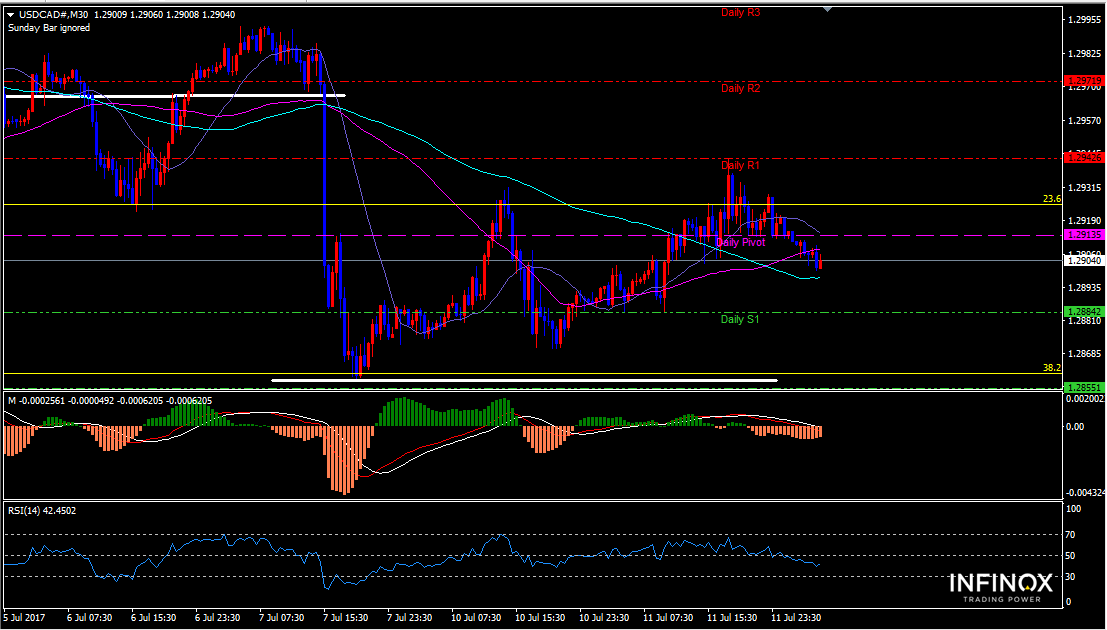Click the USDCAD#,M30 chart title text
The image size is (1107, 630).
(52, 14)
